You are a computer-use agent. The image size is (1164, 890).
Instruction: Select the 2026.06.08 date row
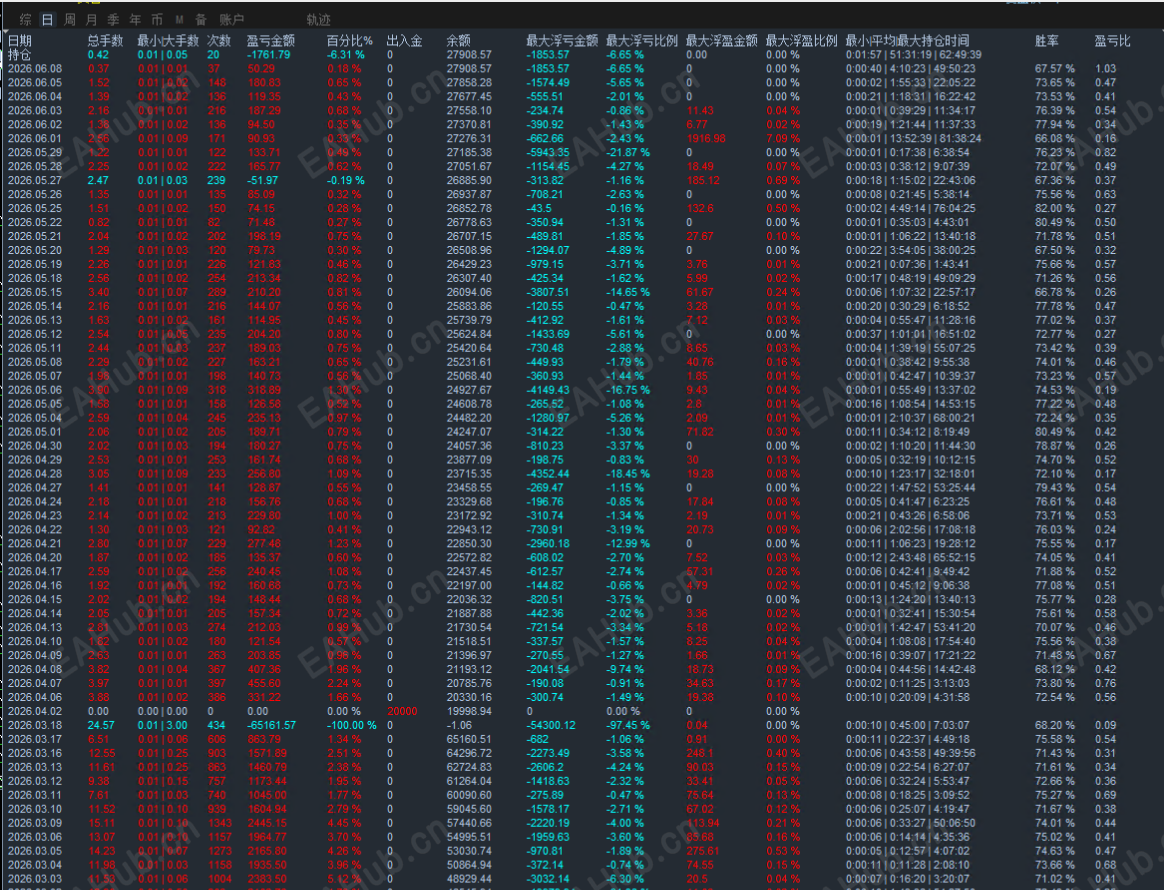[x=35, y=69]
